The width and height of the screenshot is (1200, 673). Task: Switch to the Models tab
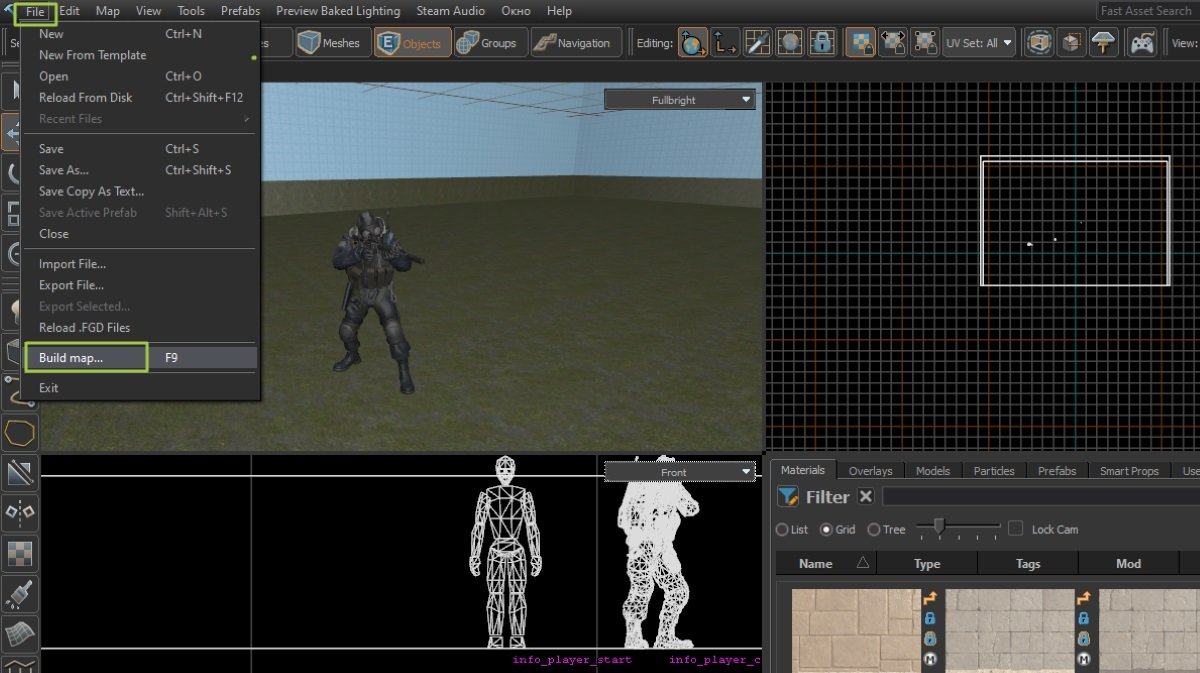coord(933,471)
